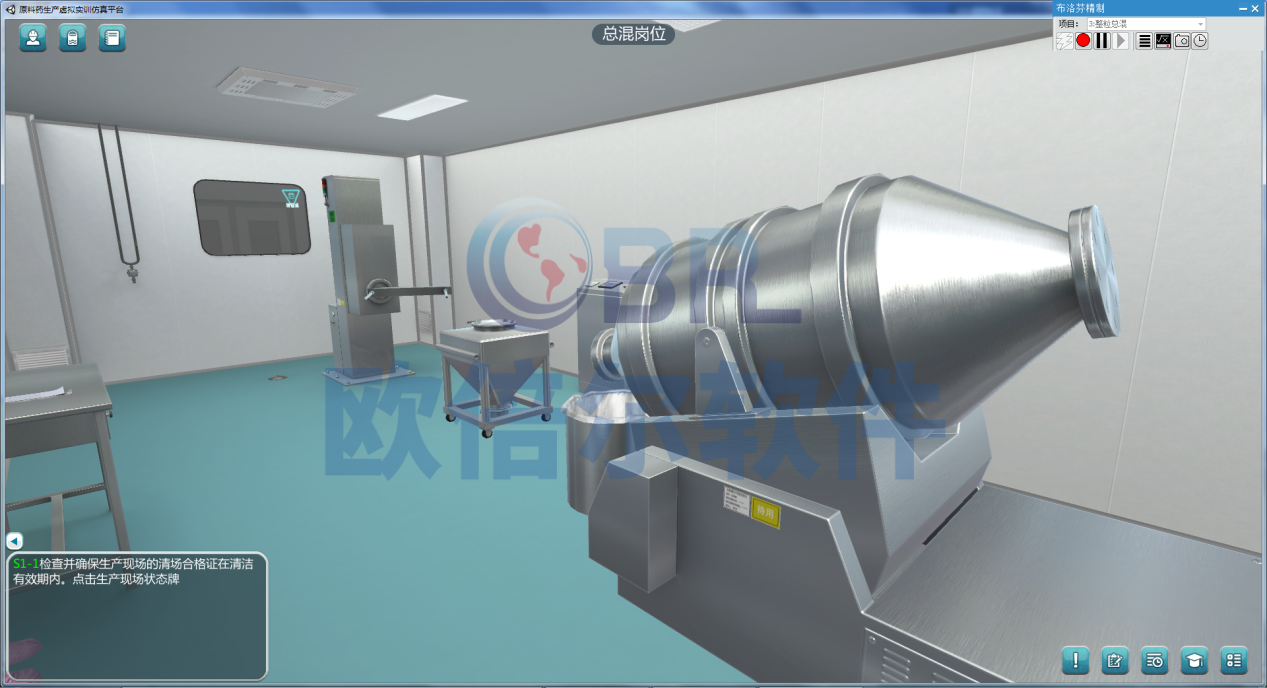This screenshot has height=688, width=1267.
Task: Click the grey play arrow button
Action: tap(1121, 41)
